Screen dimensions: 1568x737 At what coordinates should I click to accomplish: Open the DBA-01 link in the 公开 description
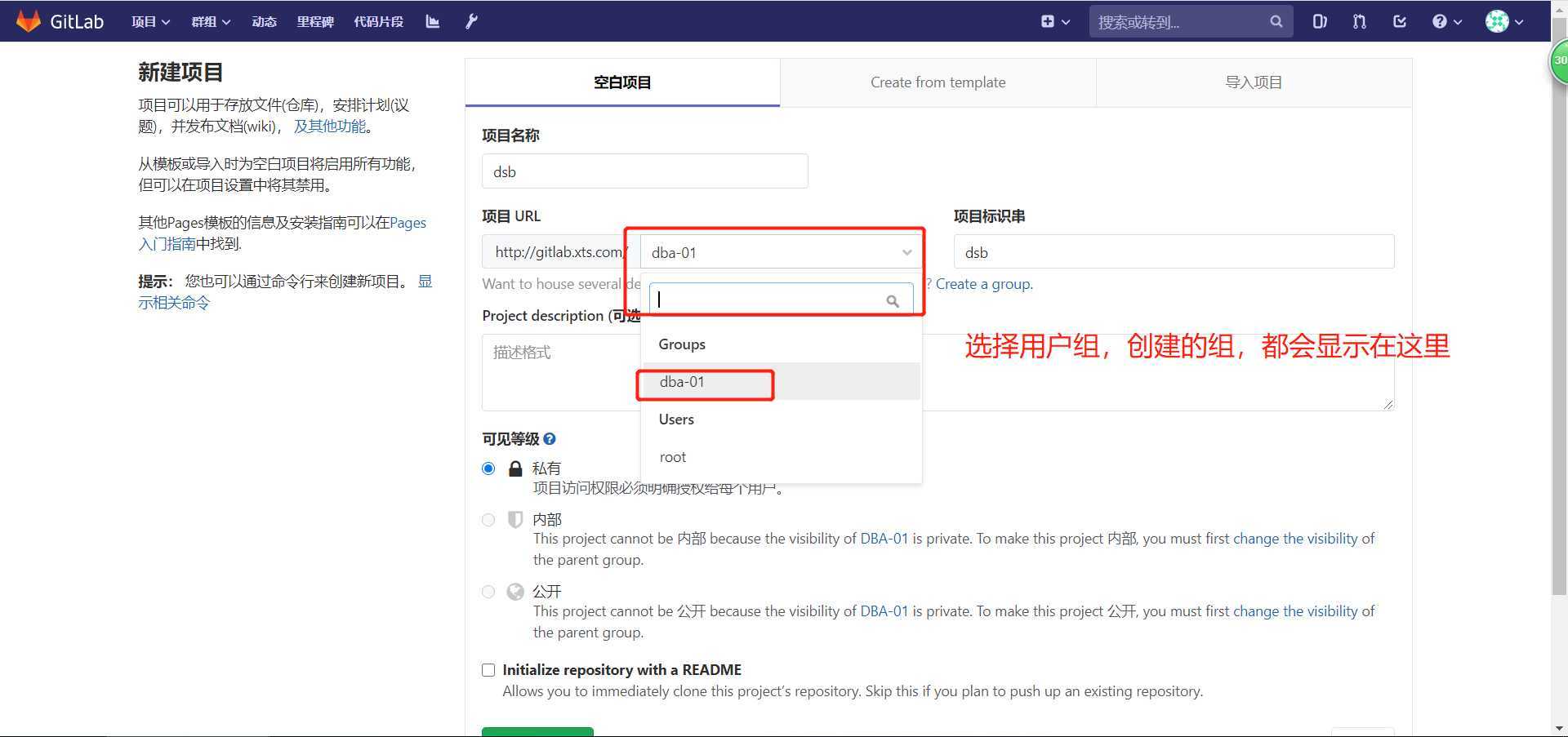point(884,611)
